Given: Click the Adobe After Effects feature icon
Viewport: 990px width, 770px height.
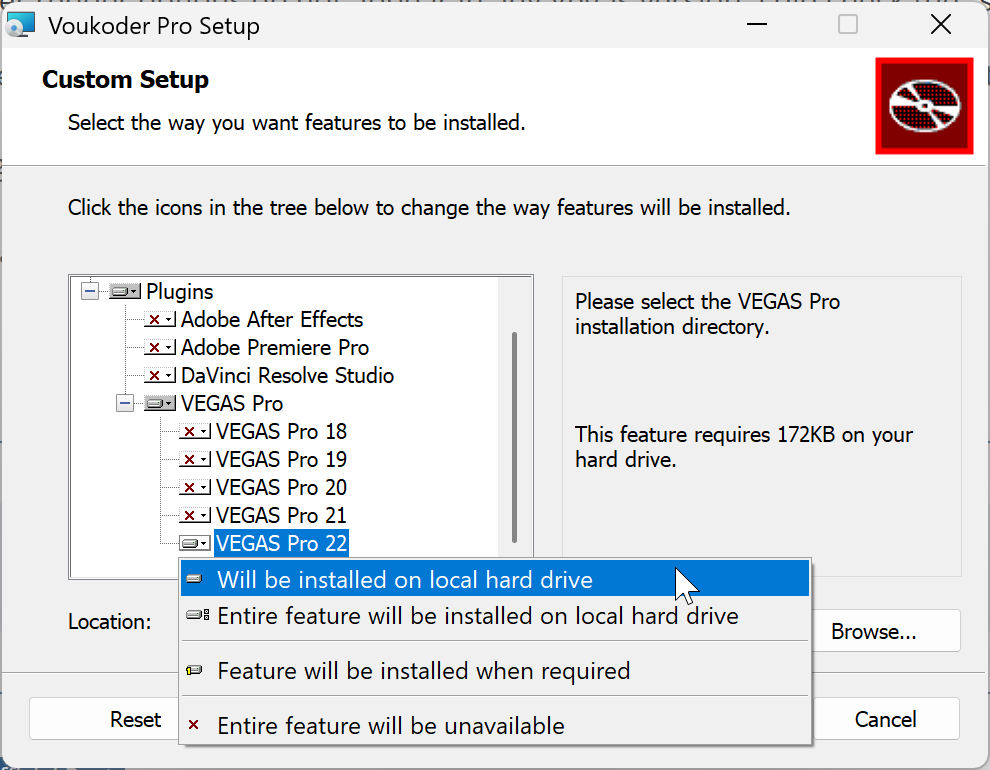Looking at the screenshot, I should point(160,320).
